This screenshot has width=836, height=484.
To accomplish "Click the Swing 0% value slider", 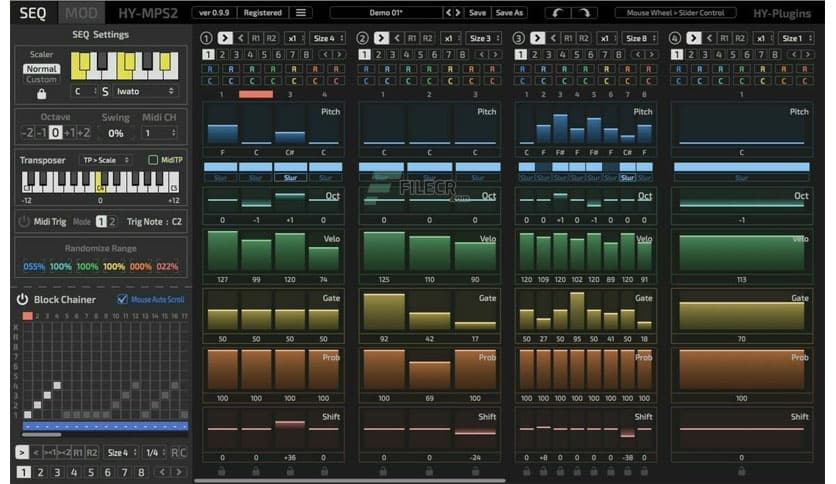I will (x=116, y=133).
